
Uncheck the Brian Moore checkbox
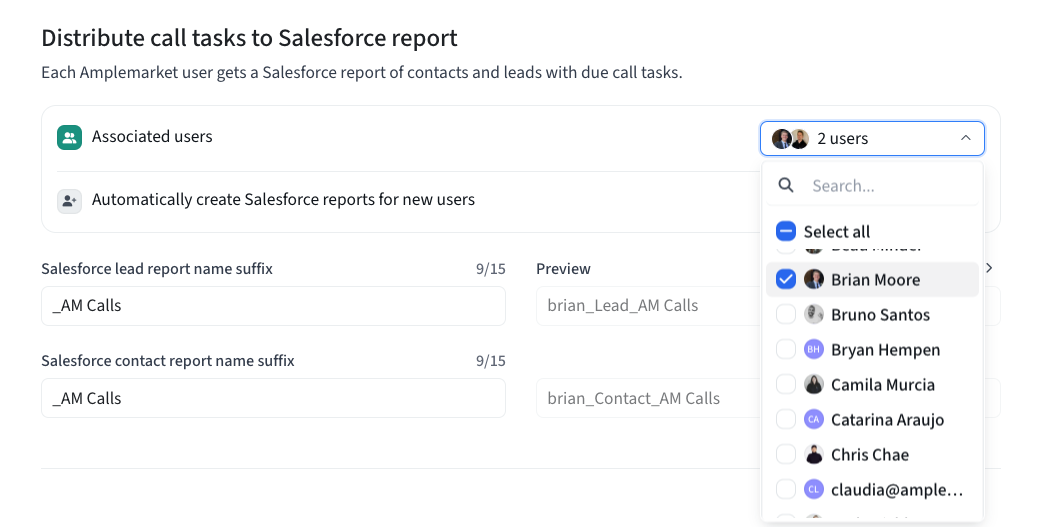(786, 280)
